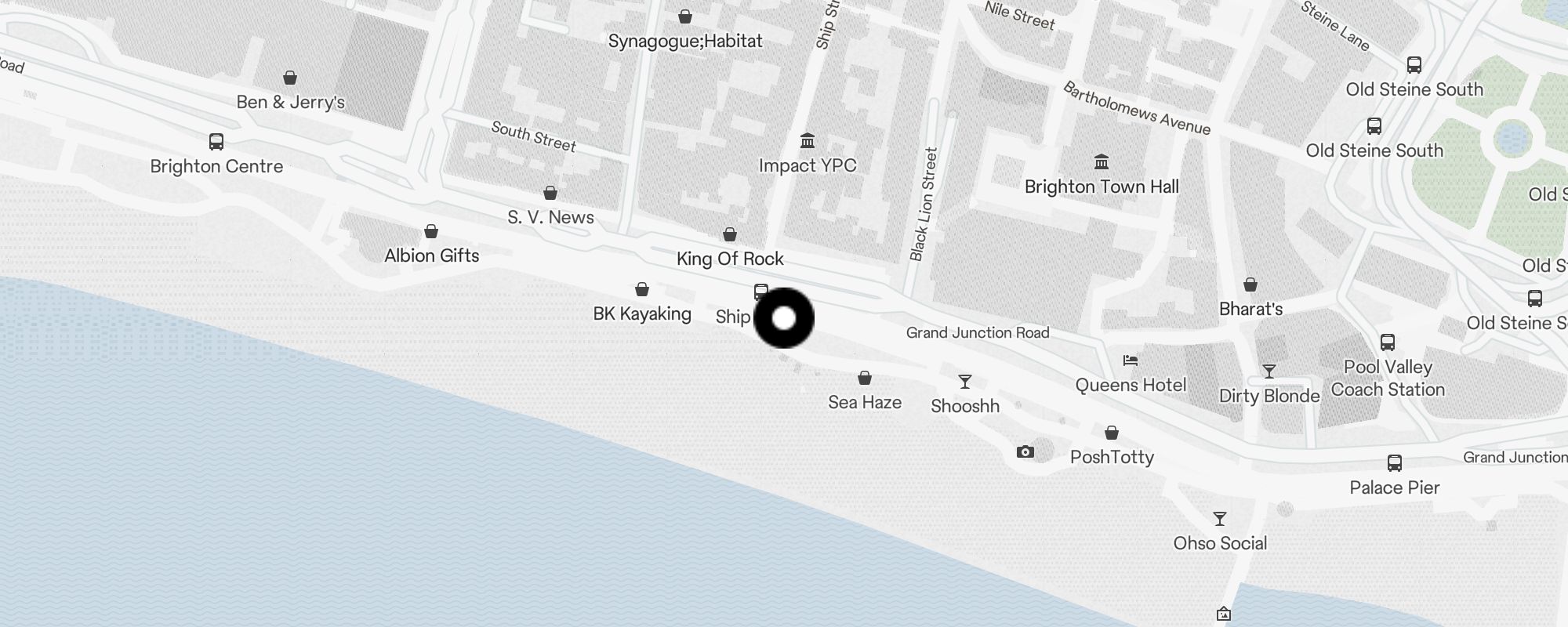Click the Bharat's place label
1568x627 pixels.
tap(1250, 309)
